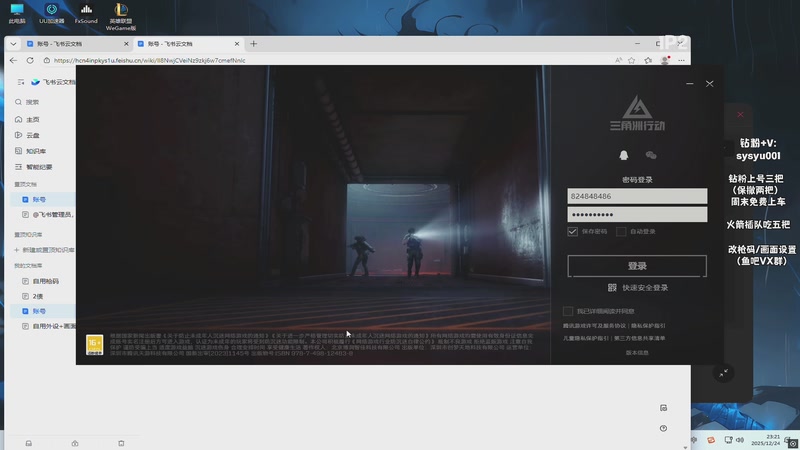
Task: Click the help icon at page bottom right
Action: (x=663, y=428)
